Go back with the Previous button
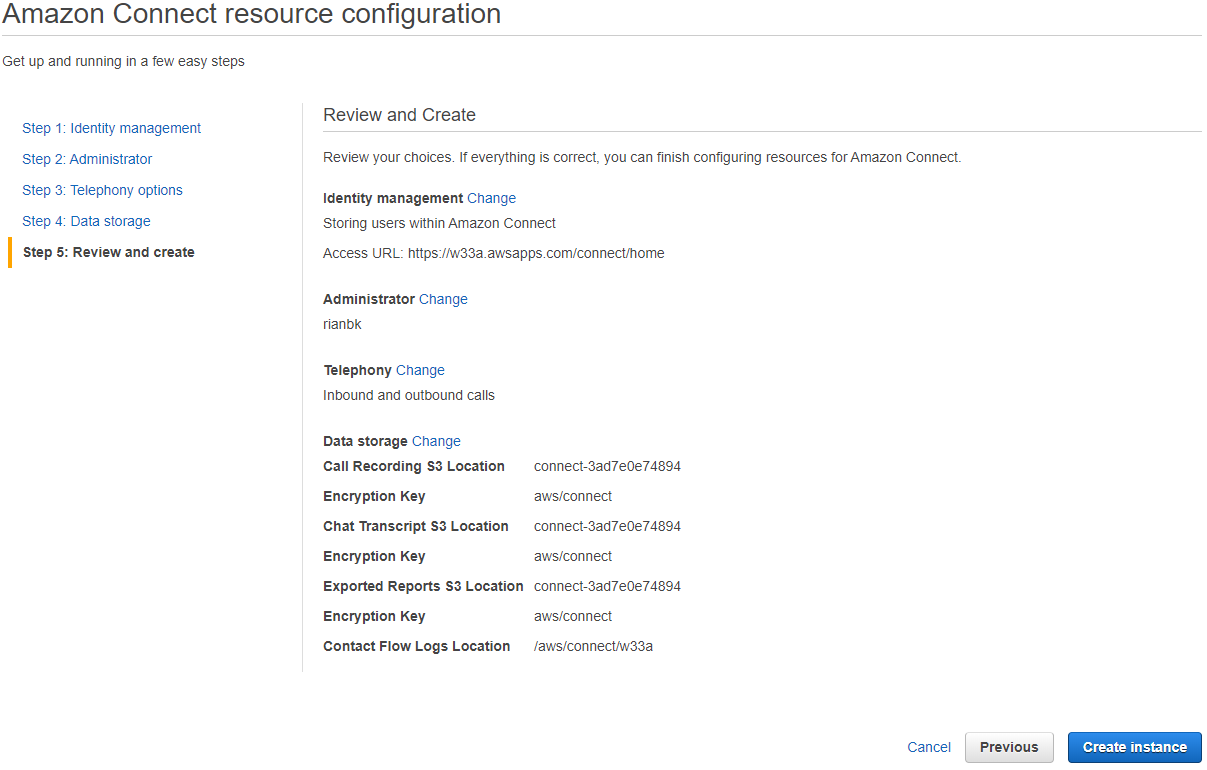 [1009, 747]
